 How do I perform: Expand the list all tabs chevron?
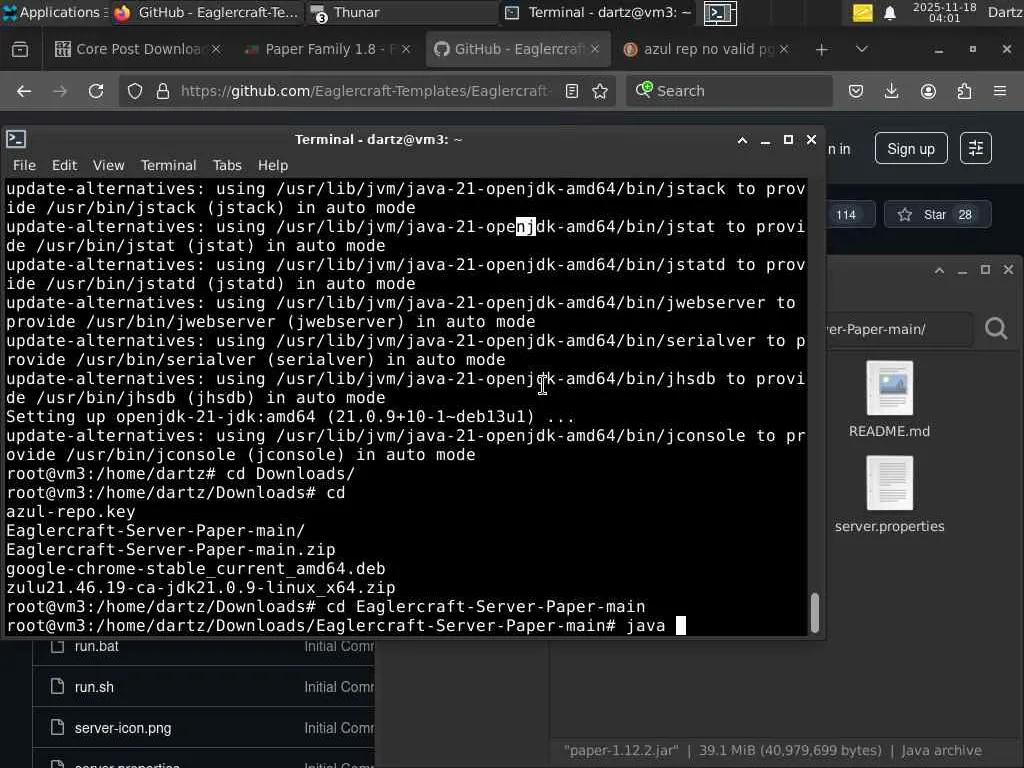861,49
